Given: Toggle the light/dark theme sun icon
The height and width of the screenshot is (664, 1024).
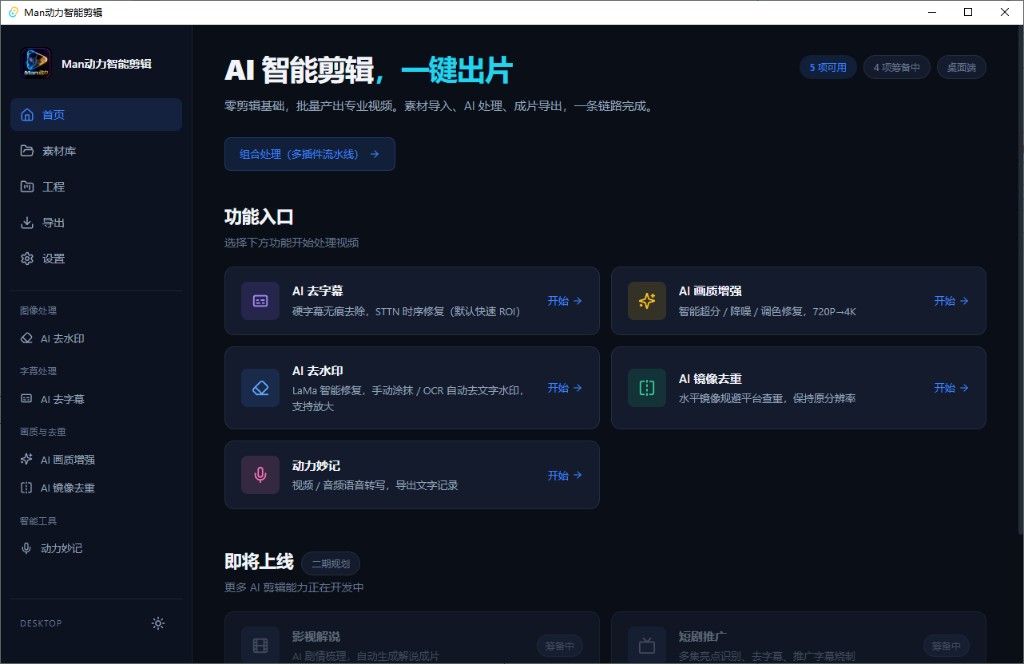Looking at the screenshot, I should (x=158, y=624).
